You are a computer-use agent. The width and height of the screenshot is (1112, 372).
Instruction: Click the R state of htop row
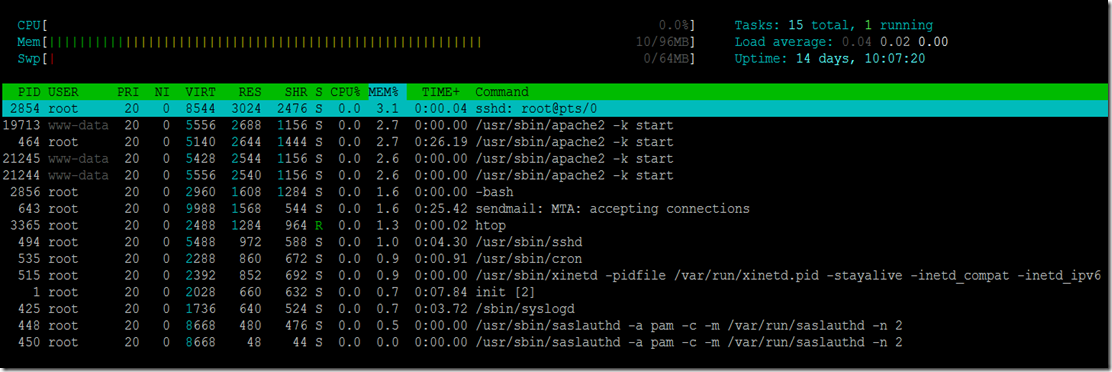point(319,225)
